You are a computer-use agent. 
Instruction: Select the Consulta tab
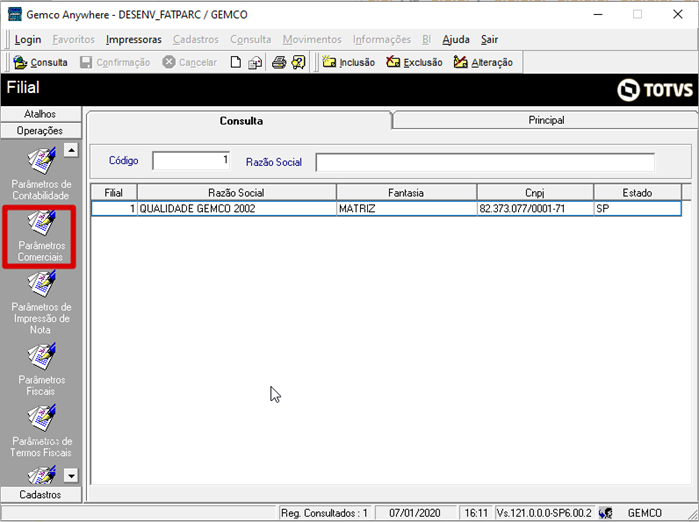click(240, 120)
